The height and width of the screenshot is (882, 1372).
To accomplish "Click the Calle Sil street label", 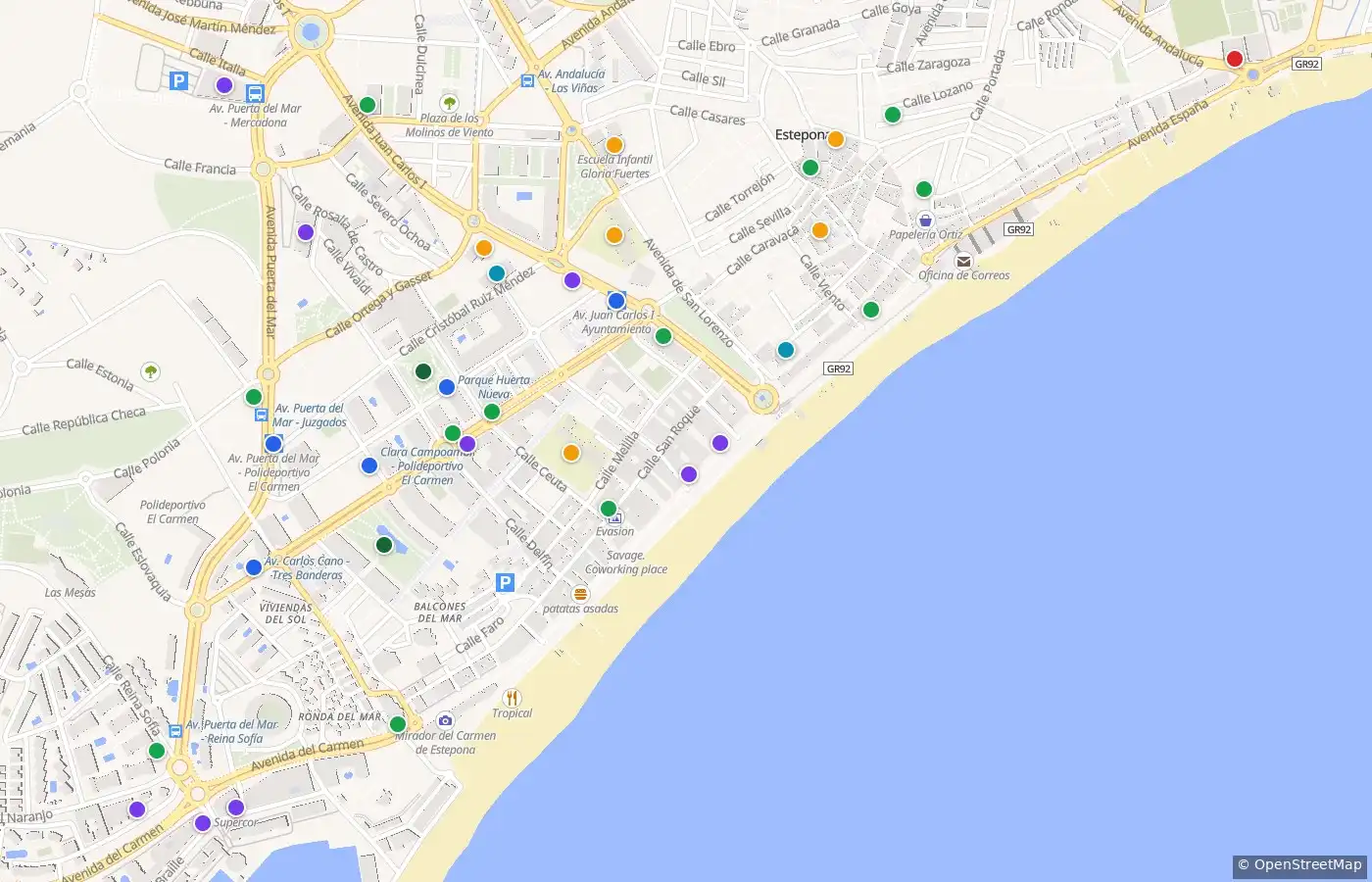I will coord(704,78).
